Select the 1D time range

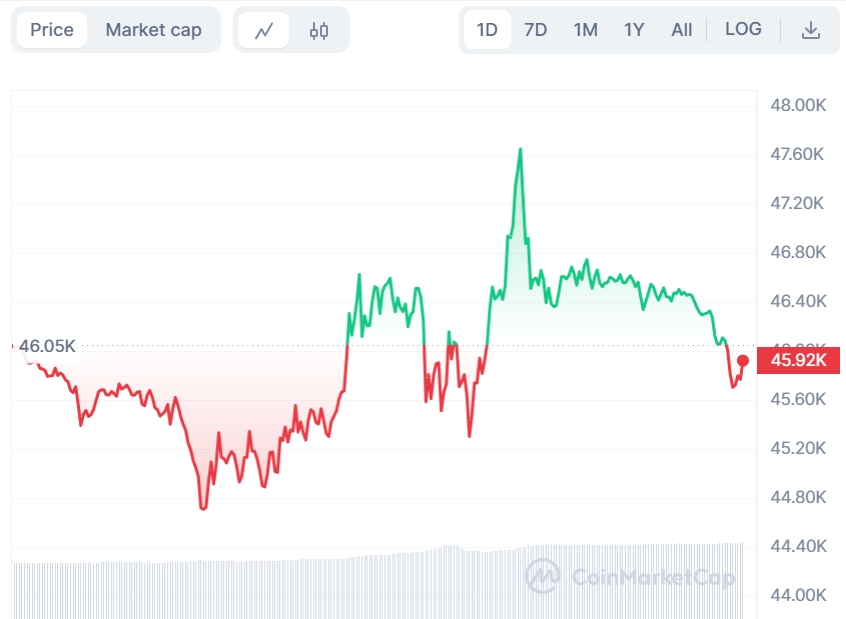pos(487,30)
